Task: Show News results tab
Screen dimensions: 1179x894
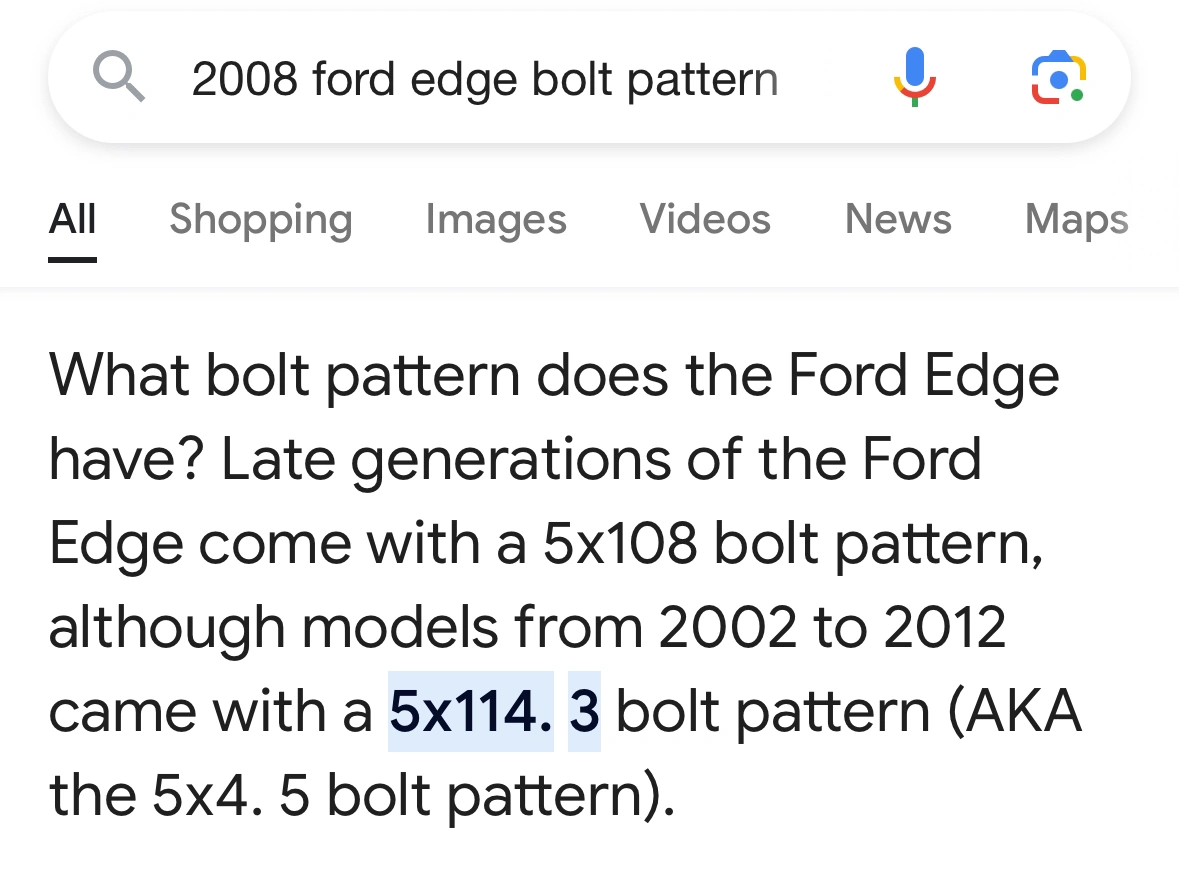Action: tap(897, 219)
